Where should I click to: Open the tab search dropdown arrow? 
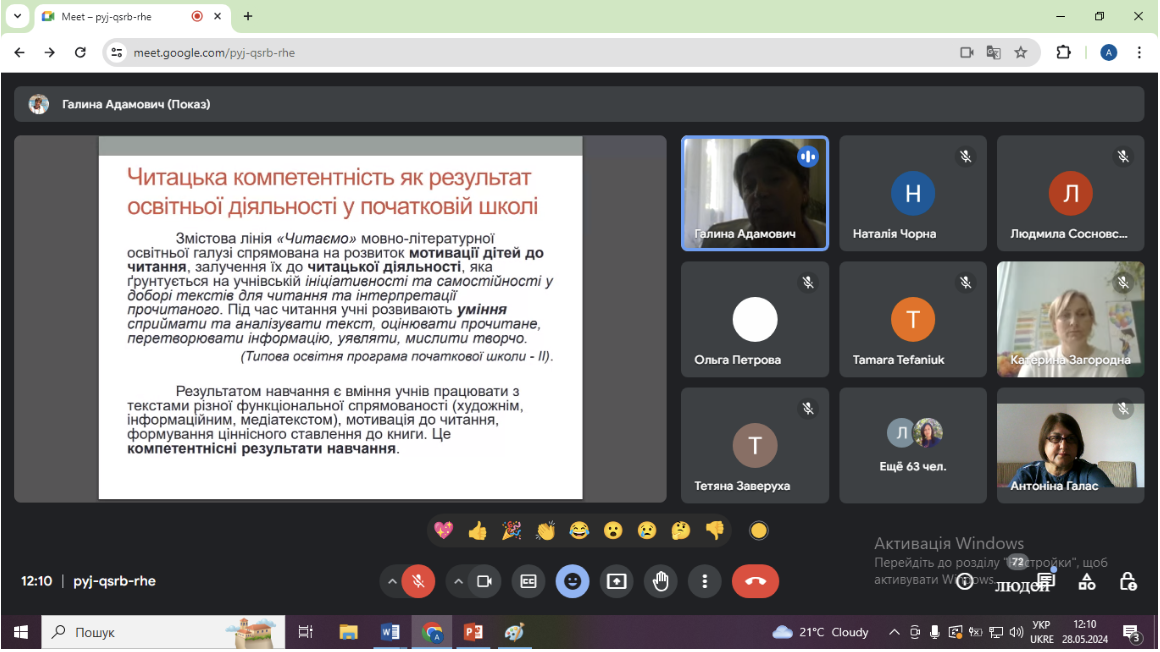click(x=17, y=16)
